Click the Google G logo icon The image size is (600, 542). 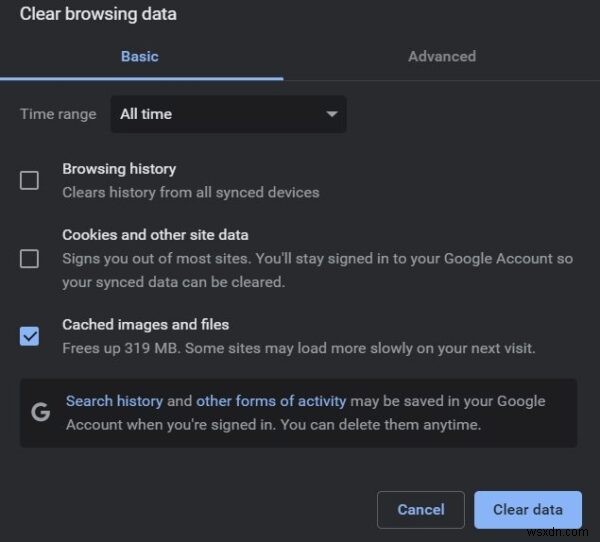pyautogui.click(x=41, y=412)
